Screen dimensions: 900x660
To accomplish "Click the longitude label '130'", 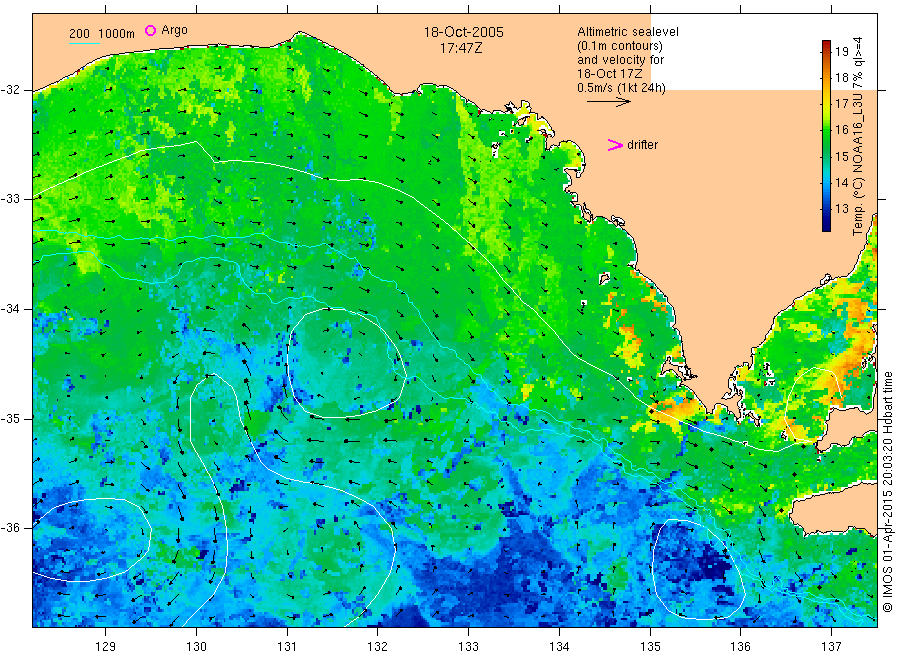I will coord(196,646).
